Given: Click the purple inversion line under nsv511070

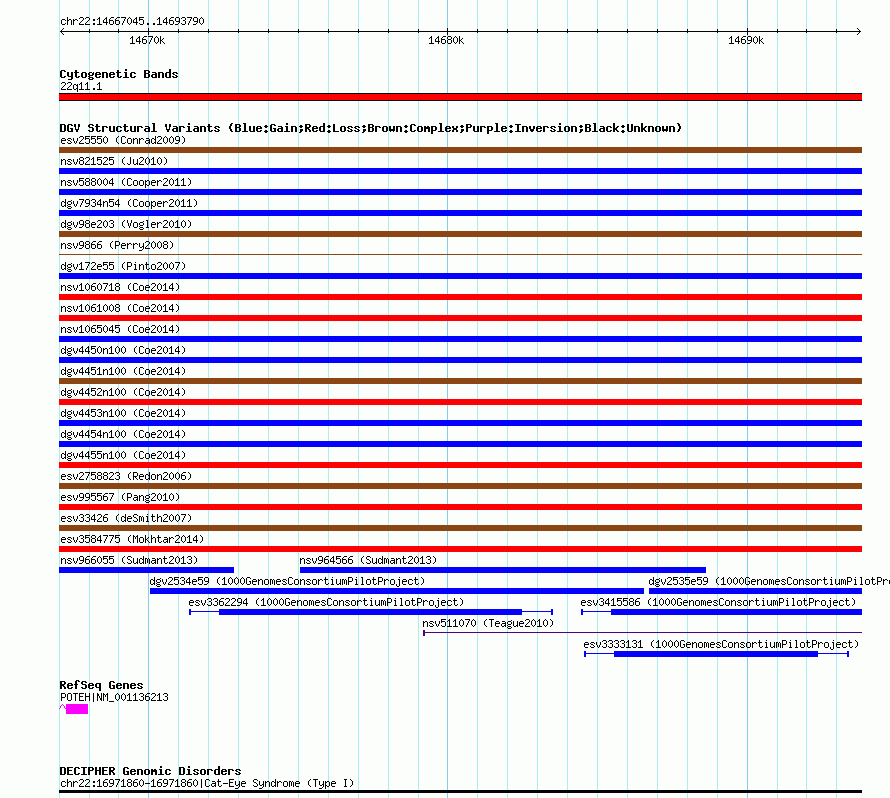Looking at the screenshot, I should click(x=643, y=632).
